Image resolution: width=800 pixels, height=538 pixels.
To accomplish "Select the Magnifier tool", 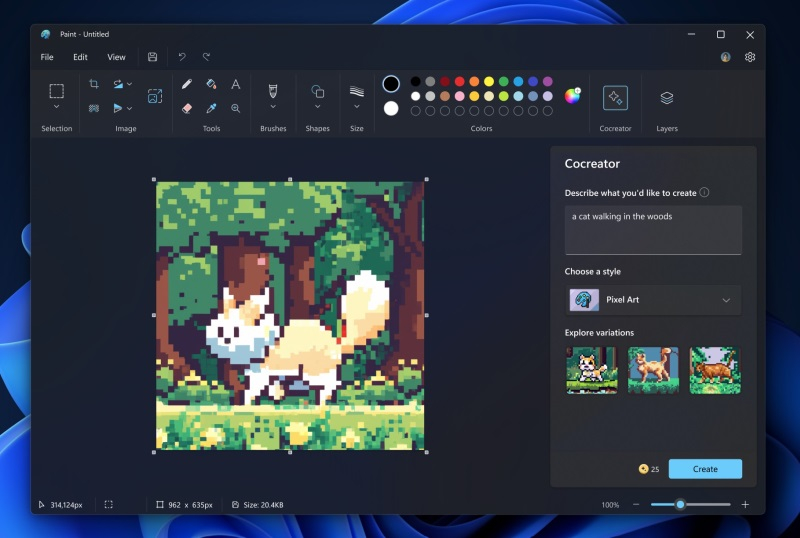I will pos(236,108).
